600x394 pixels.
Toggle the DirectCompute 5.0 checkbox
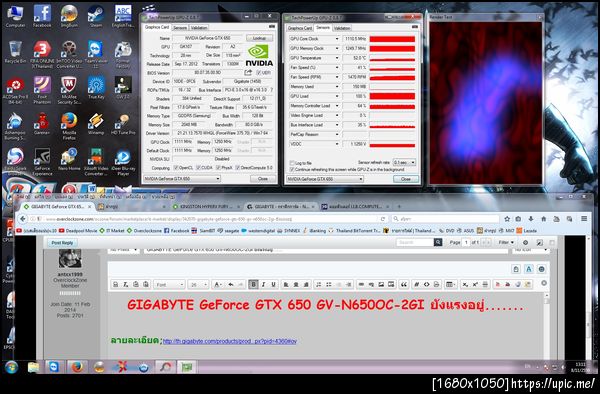[238, 168]
